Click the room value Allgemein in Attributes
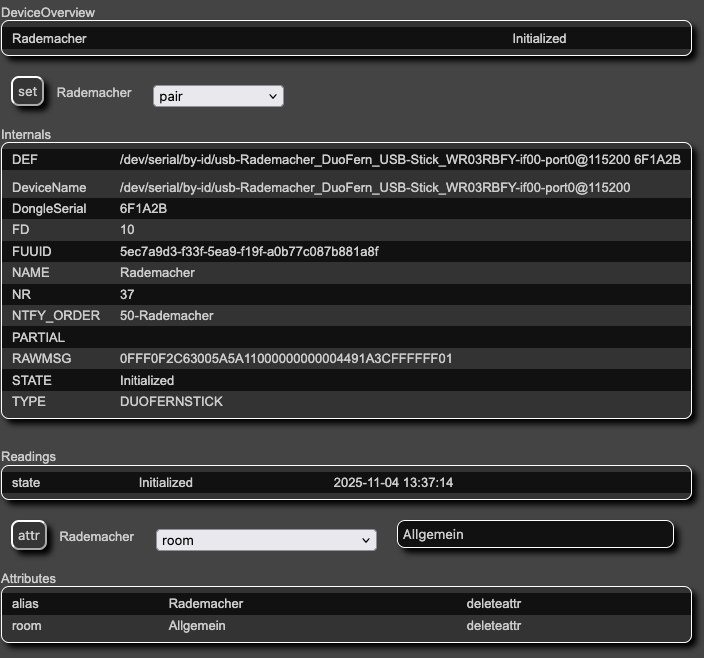This screenshot has width=704, height=658. [x=197, y=626]
